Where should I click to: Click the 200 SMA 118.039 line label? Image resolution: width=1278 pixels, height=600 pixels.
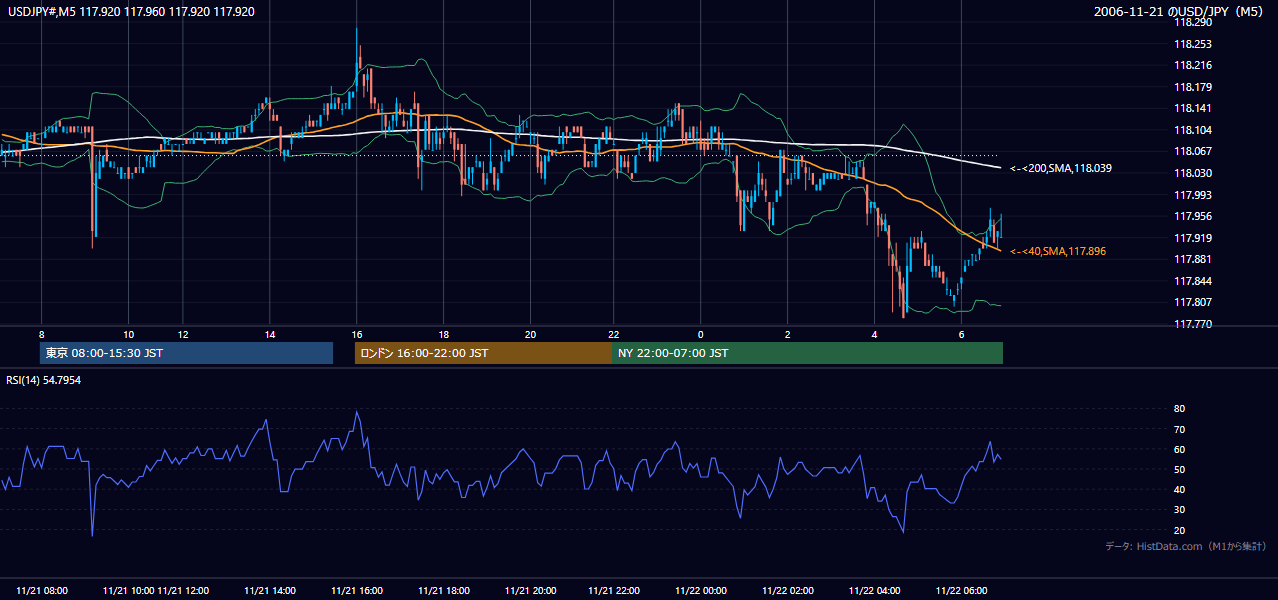tap(1061, 168)
